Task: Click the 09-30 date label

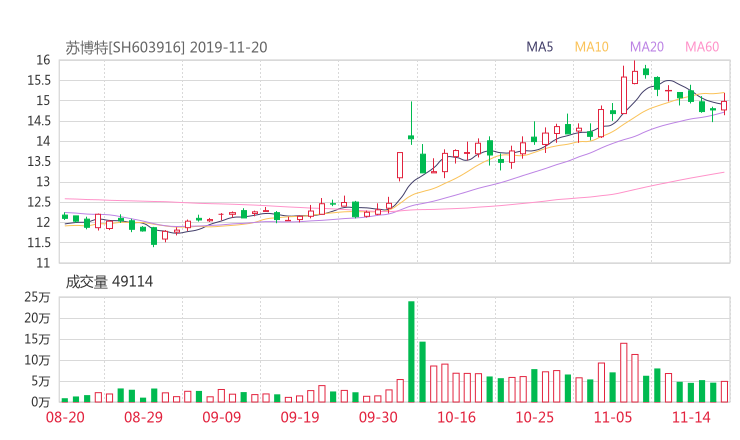Action: click(x=378, y=417)
